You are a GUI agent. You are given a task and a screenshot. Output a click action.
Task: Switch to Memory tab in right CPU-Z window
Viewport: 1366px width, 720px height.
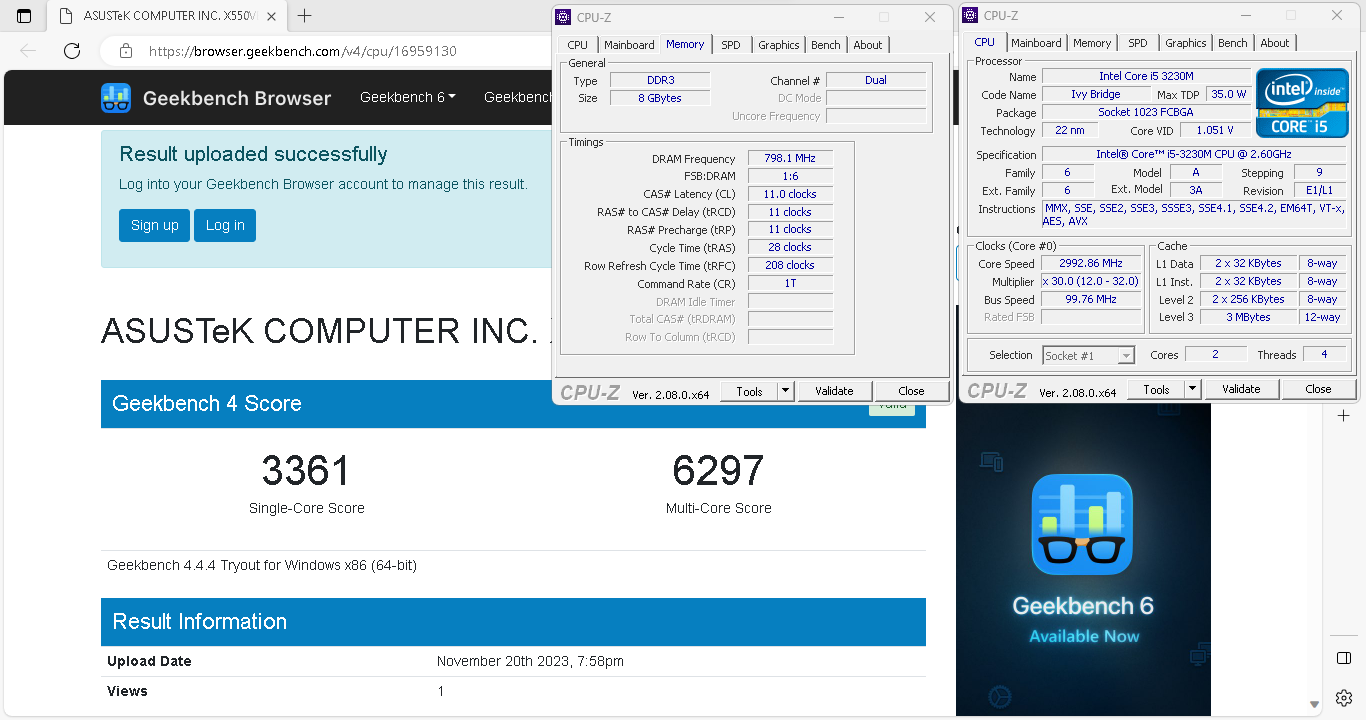point(1092,43)
